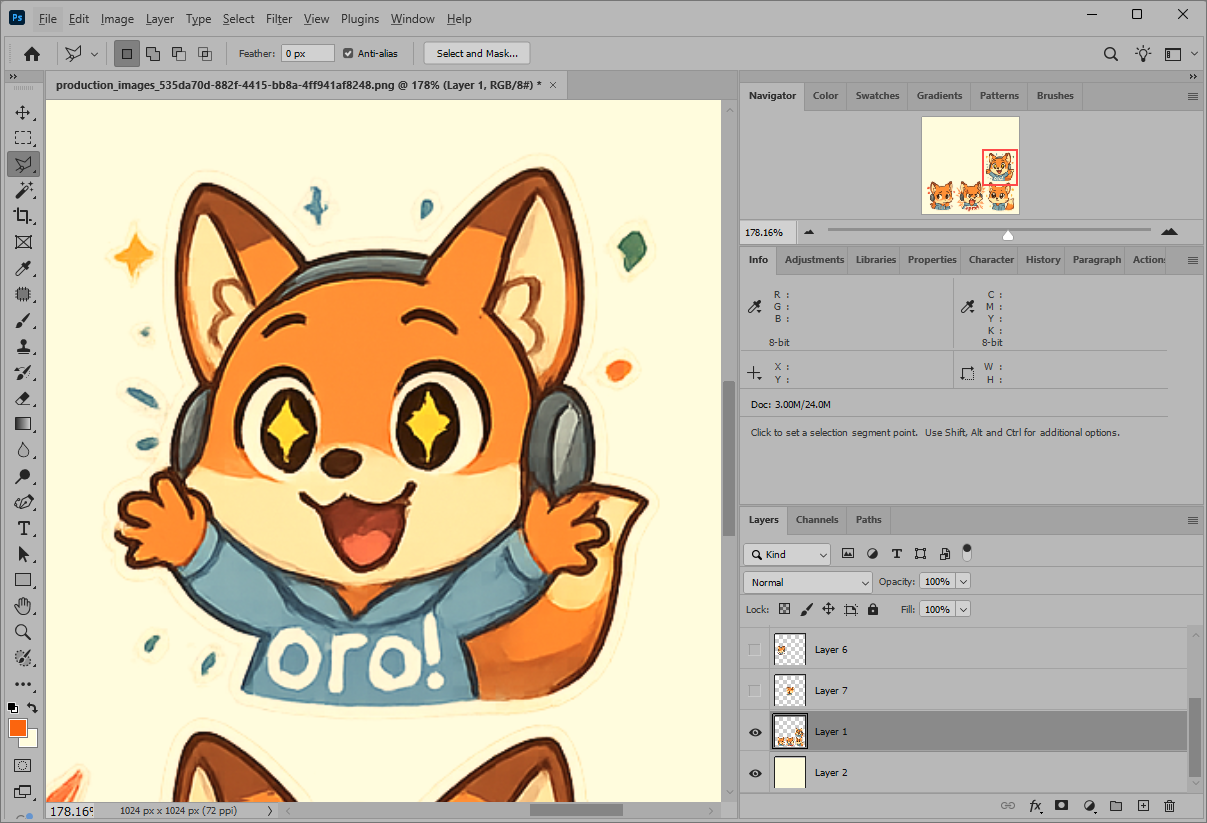Click the Create new layer icon

coord(1143,805)
